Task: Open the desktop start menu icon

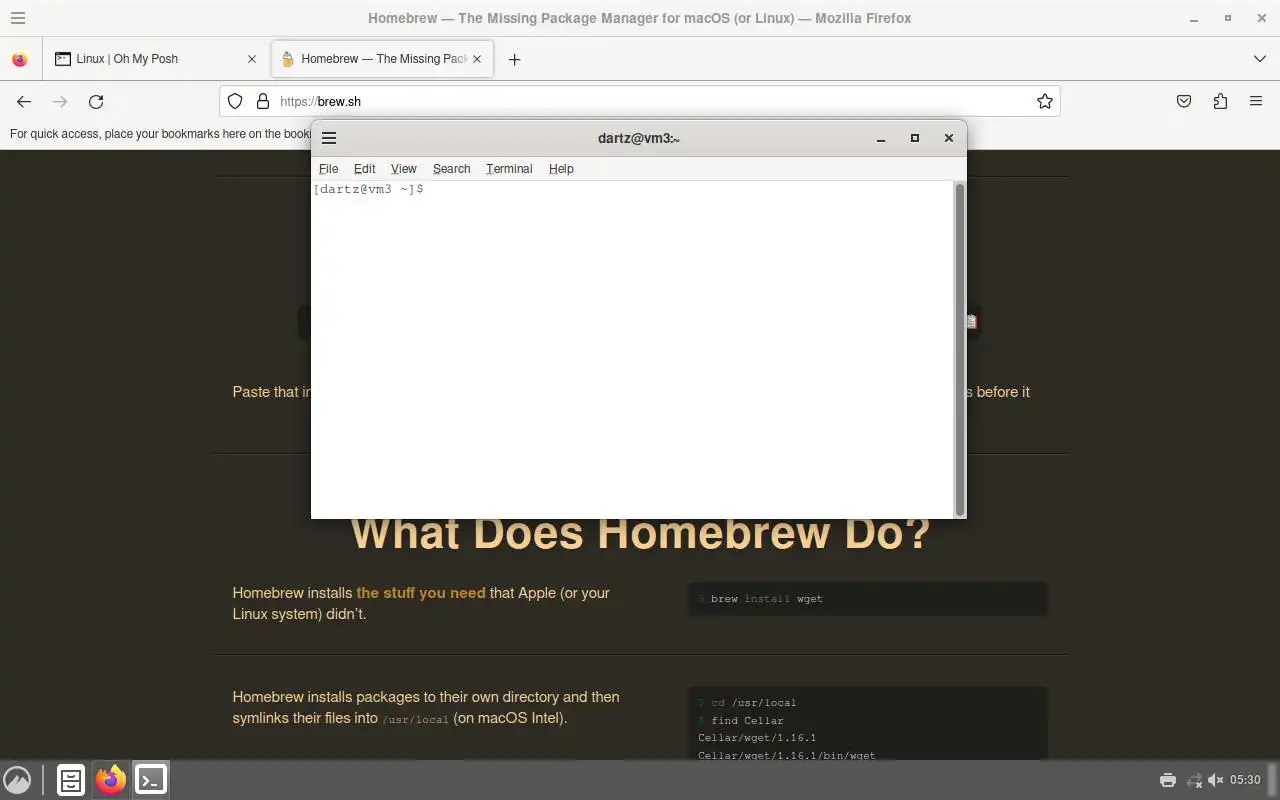Action: tap(17, 780)
